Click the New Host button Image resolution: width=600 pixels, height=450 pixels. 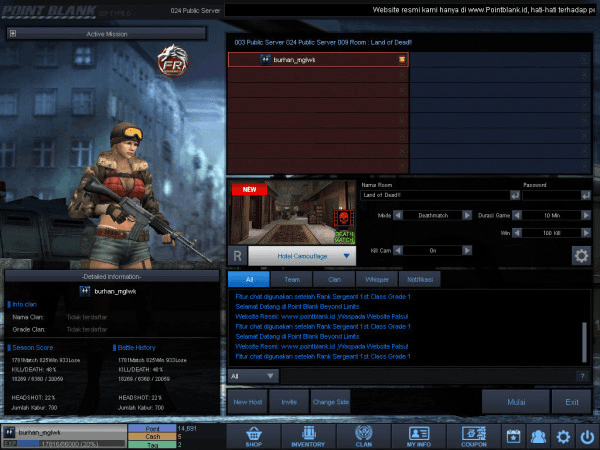point(248,402)
